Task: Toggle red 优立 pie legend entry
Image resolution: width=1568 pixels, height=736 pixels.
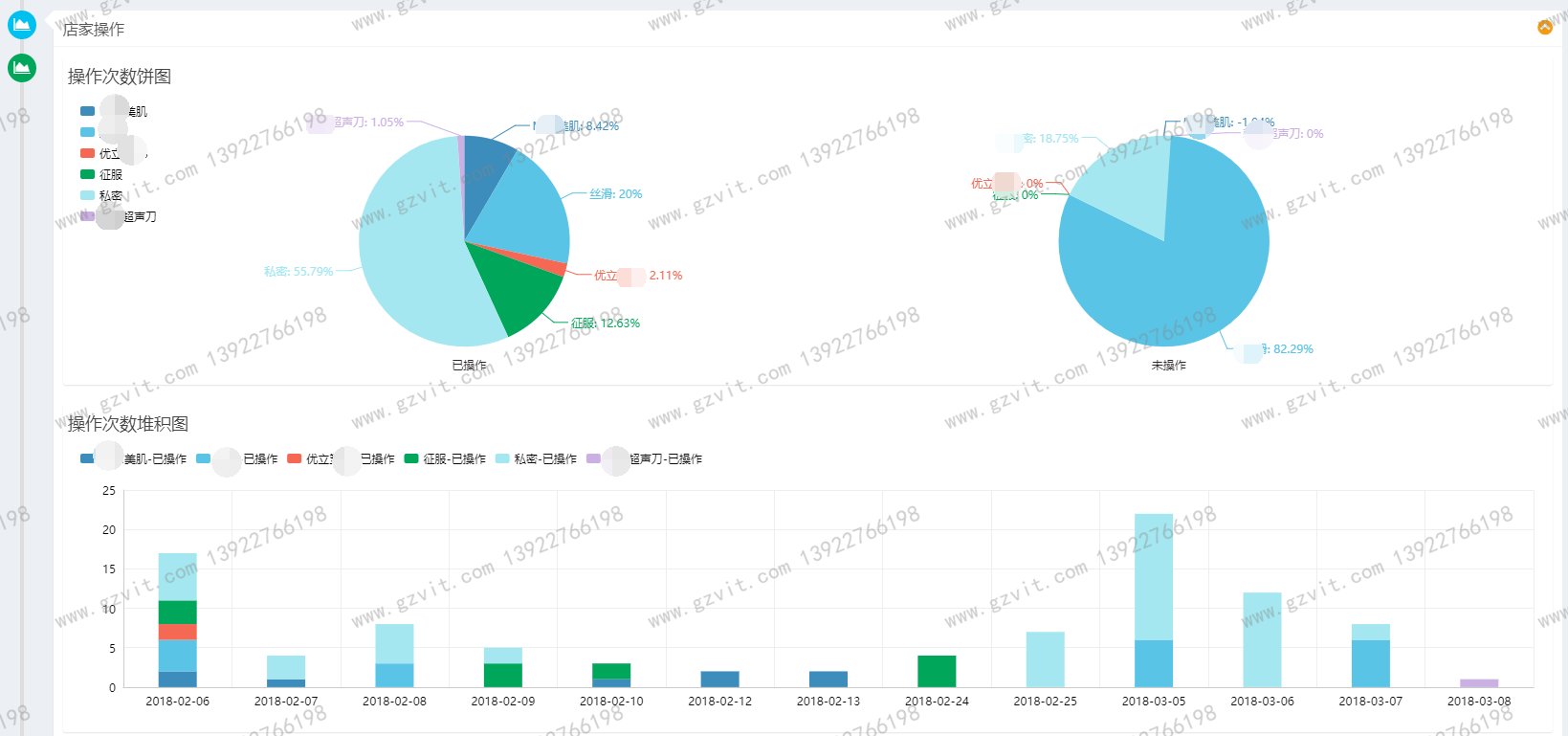Action: pyautogui.click(x=114, y=153)
